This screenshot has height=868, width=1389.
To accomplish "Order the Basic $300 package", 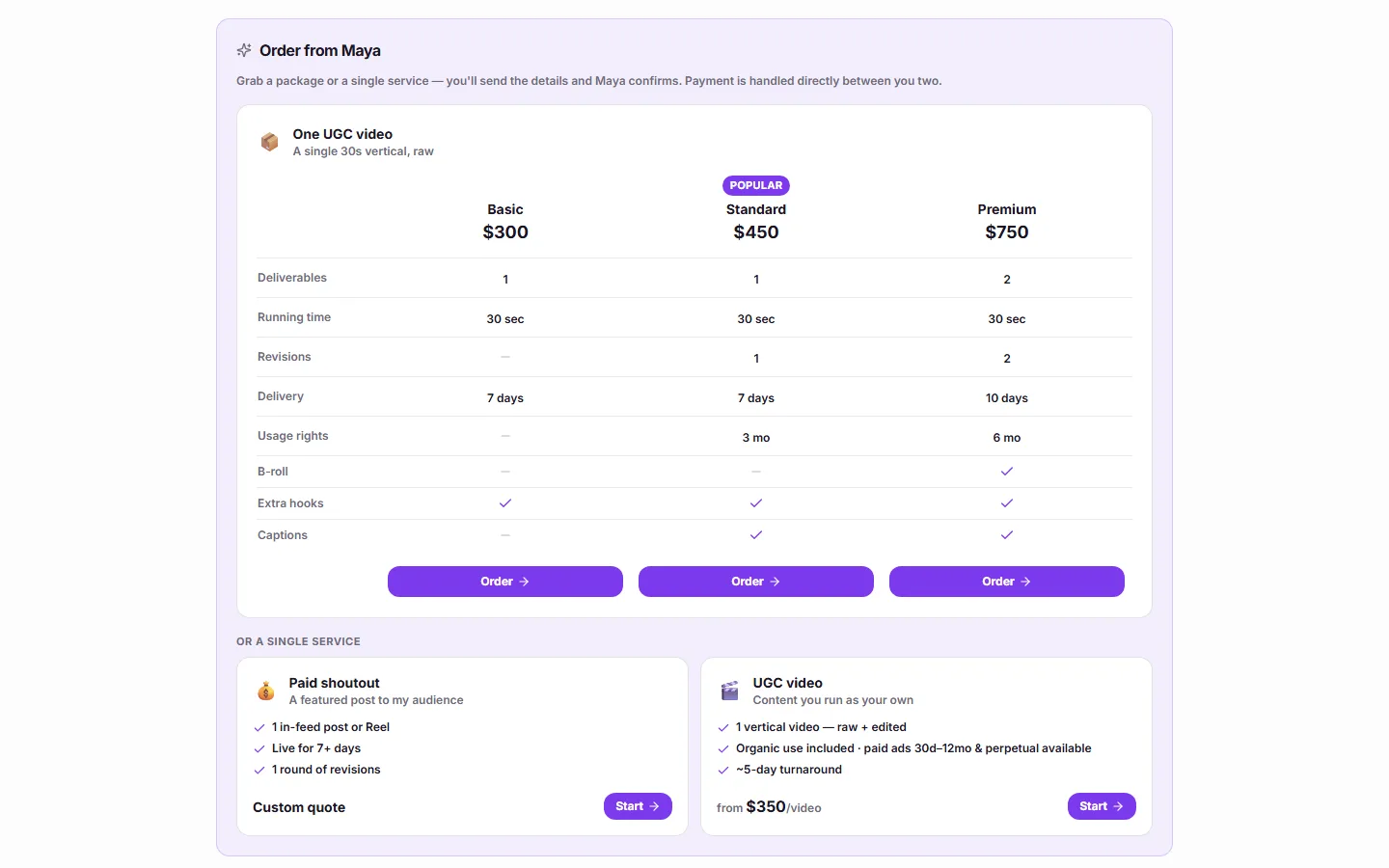I will pyautogui.click(x=505, y=582).
